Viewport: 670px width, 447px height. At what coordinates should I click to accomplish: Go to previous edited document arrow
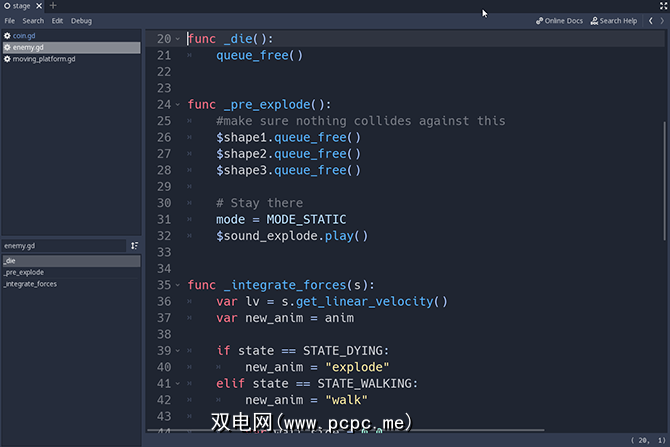652,20
